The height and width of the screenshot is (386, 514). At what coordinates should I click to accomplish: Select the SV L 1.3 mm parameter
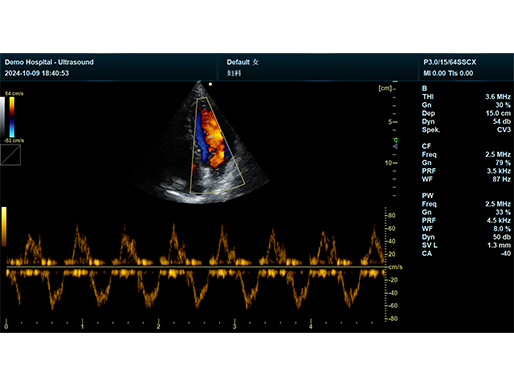coord(466,245)
